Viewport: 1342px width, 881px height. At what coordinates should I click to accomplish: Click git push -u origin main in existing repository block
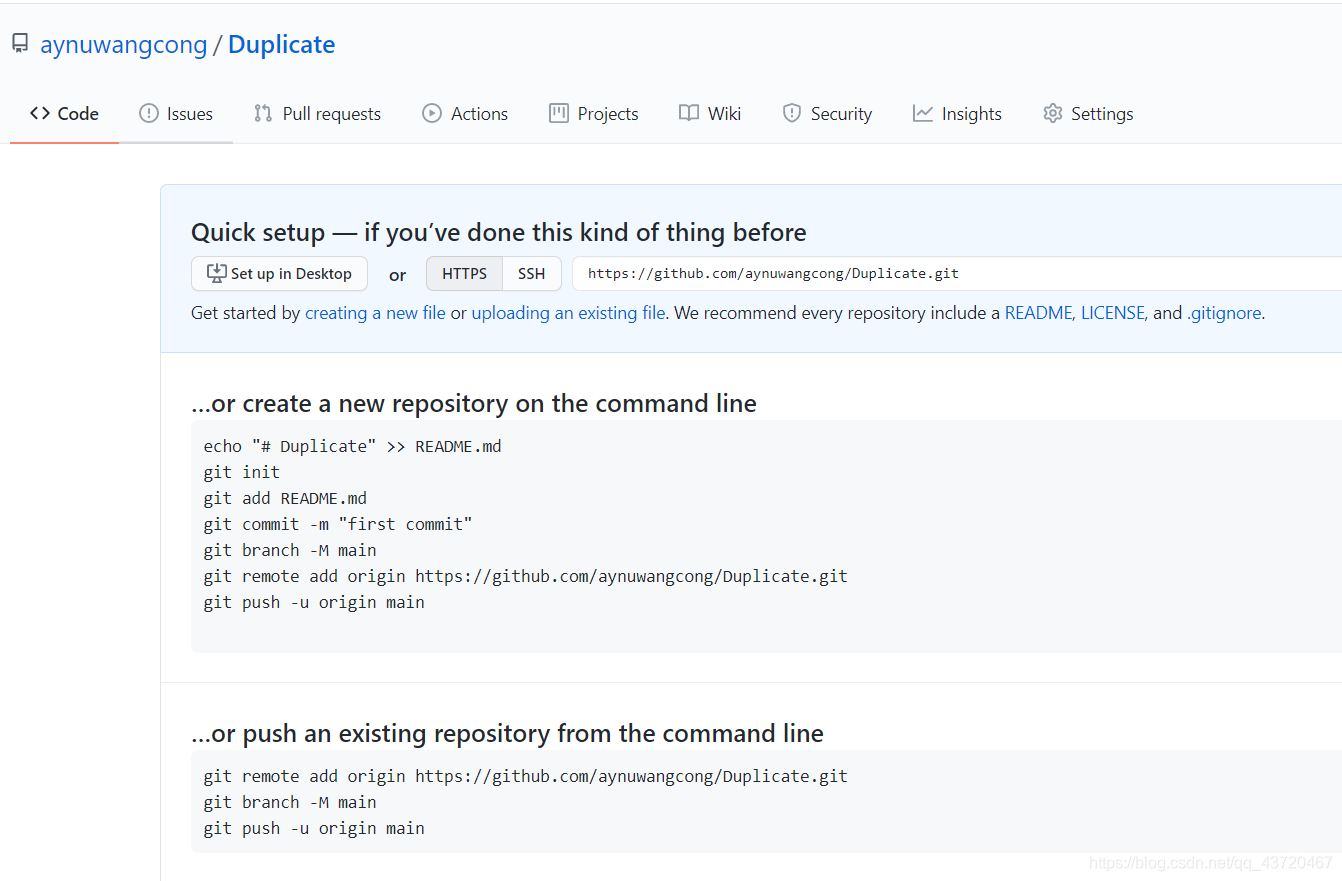coord(314,828)
